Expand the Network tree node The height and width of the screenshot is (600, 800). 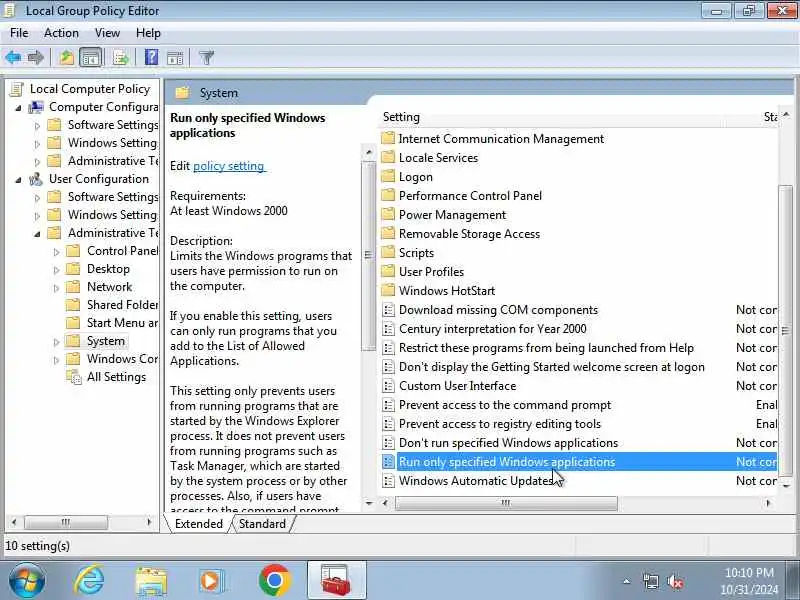(56, 288)
